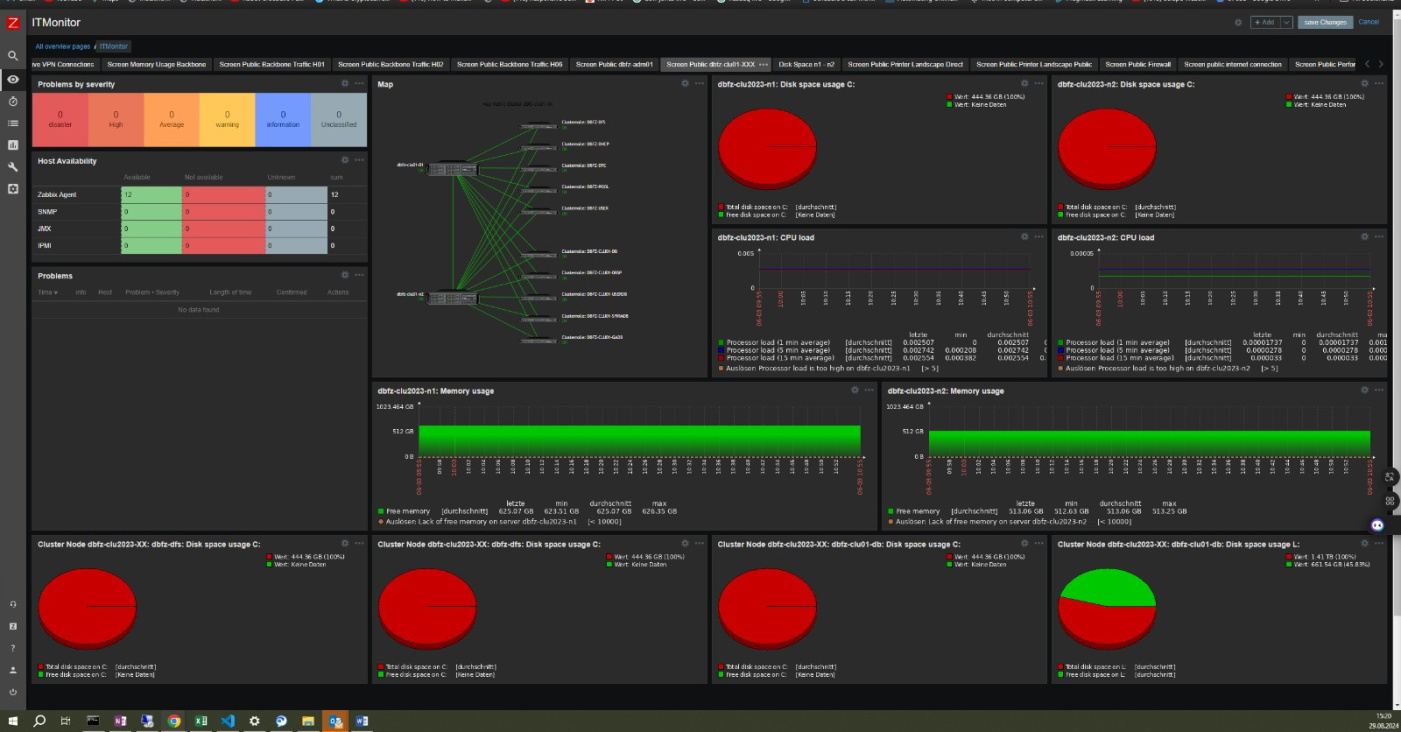Expand the Add button dropdown arrow
The image size is (1401, 732).
[x=1286, y=22]
